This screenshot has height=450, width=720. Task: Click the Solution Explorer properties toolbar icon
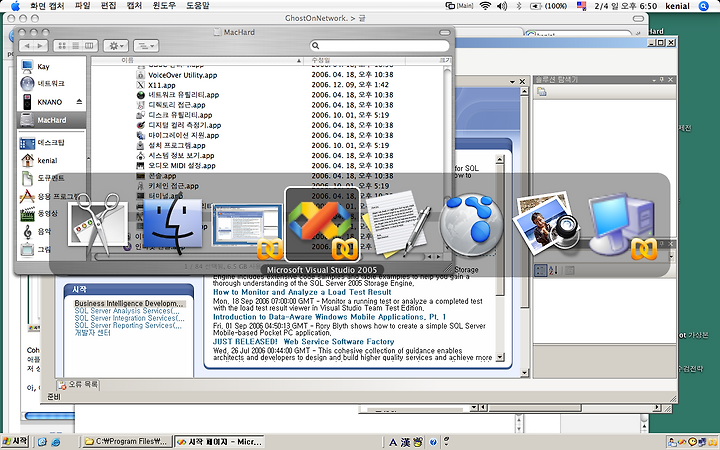(x=542, y=92)
